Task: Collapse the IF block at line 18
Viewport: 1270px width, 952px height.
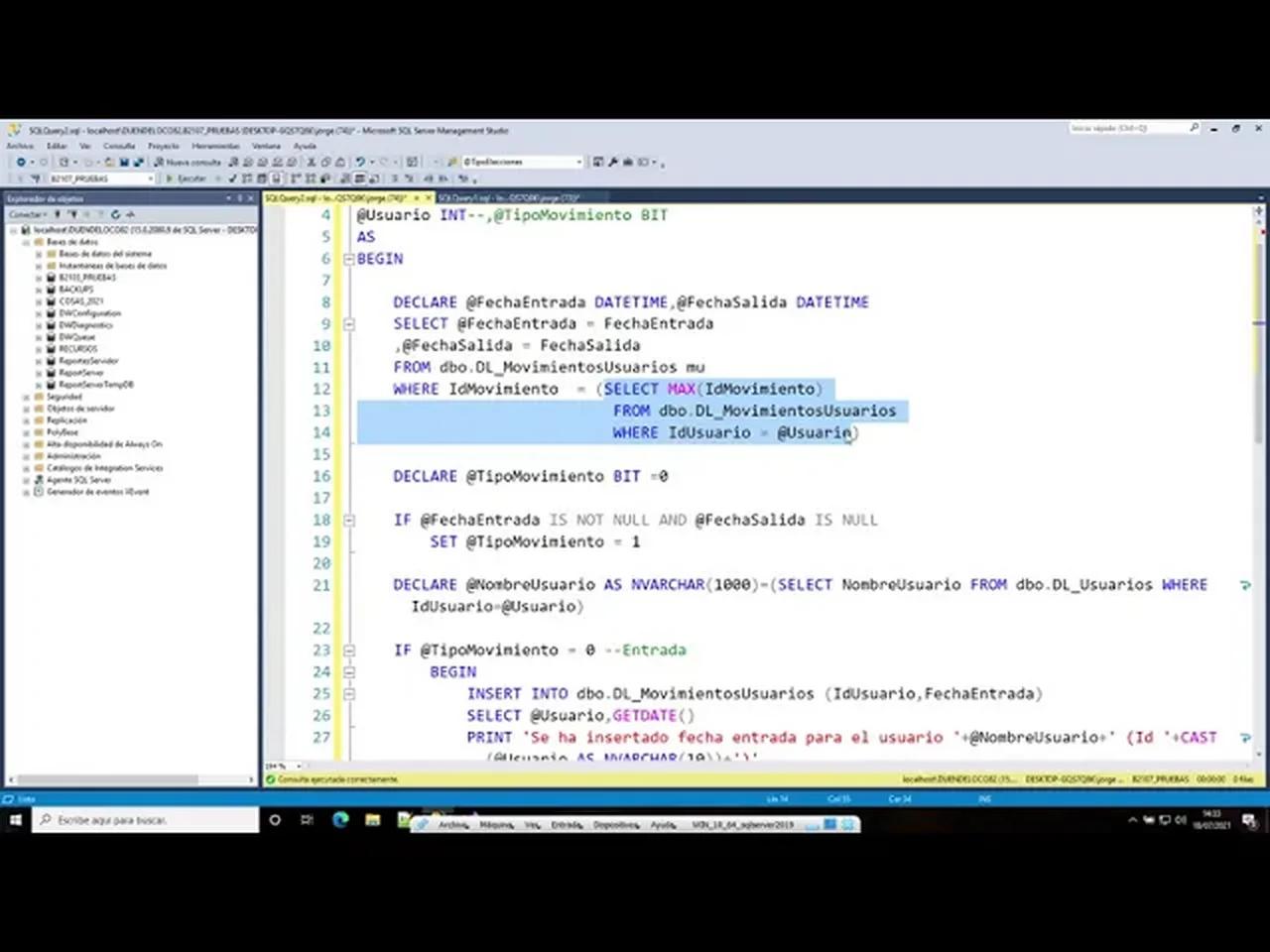Action: pos(348,519)
